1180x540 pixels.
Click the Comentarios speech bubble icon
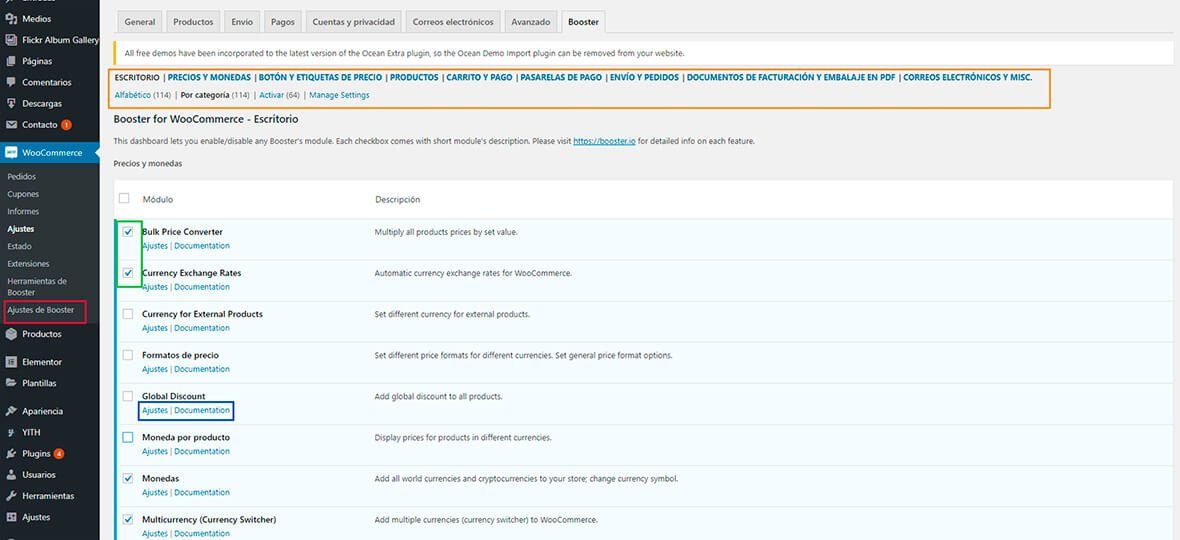click(x=11, y=82)
